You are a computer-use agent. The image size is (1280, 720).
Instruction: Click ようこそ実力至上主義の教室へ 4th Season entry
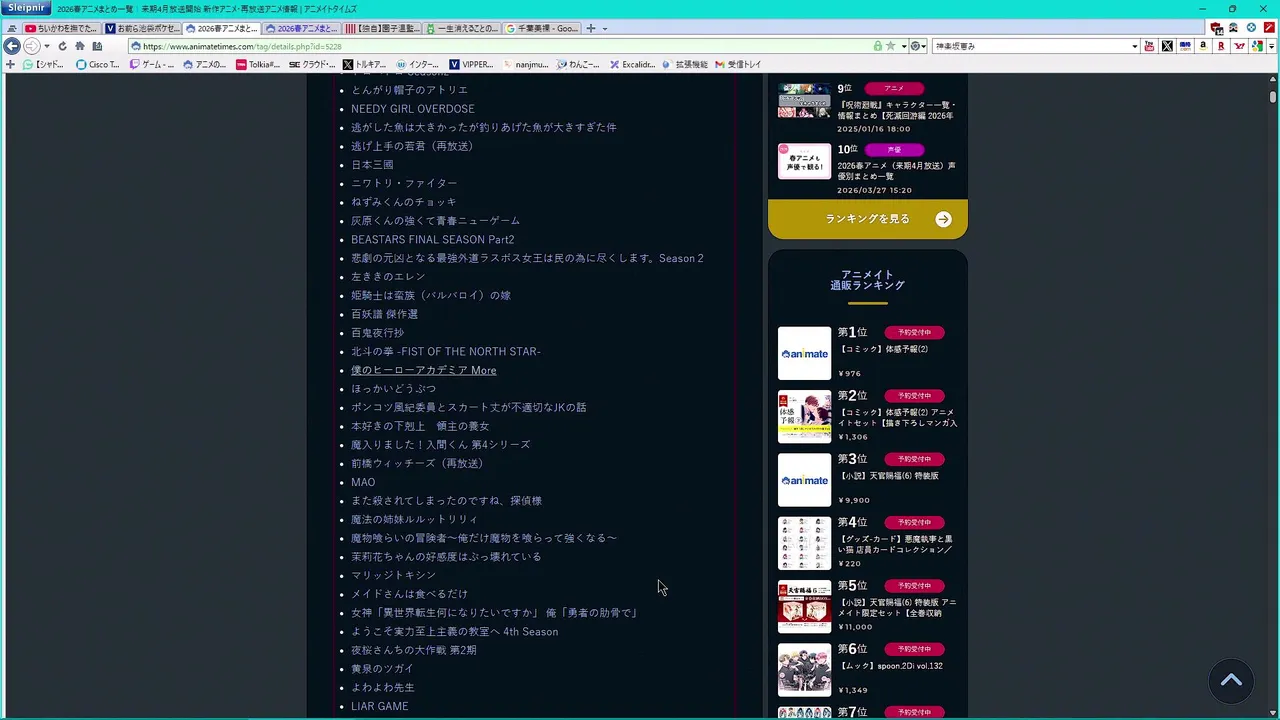(x=454, y=631)
